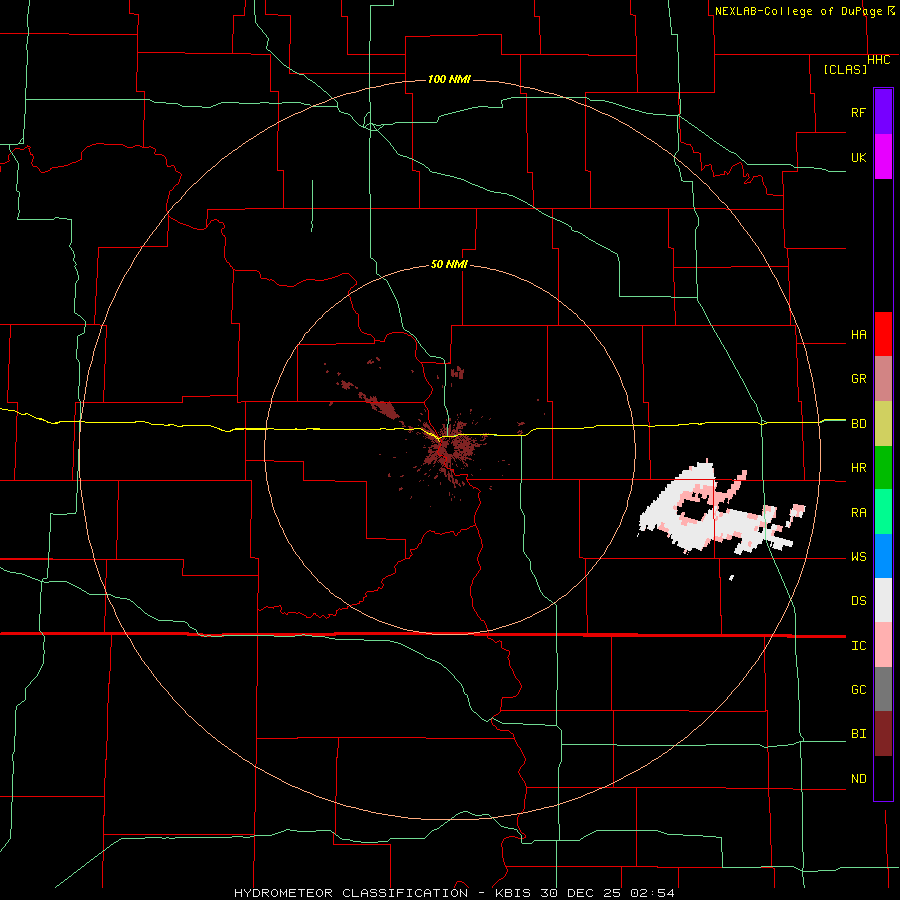
Task: Click the 50 NMI range ring label
Action: coord(449,265)
